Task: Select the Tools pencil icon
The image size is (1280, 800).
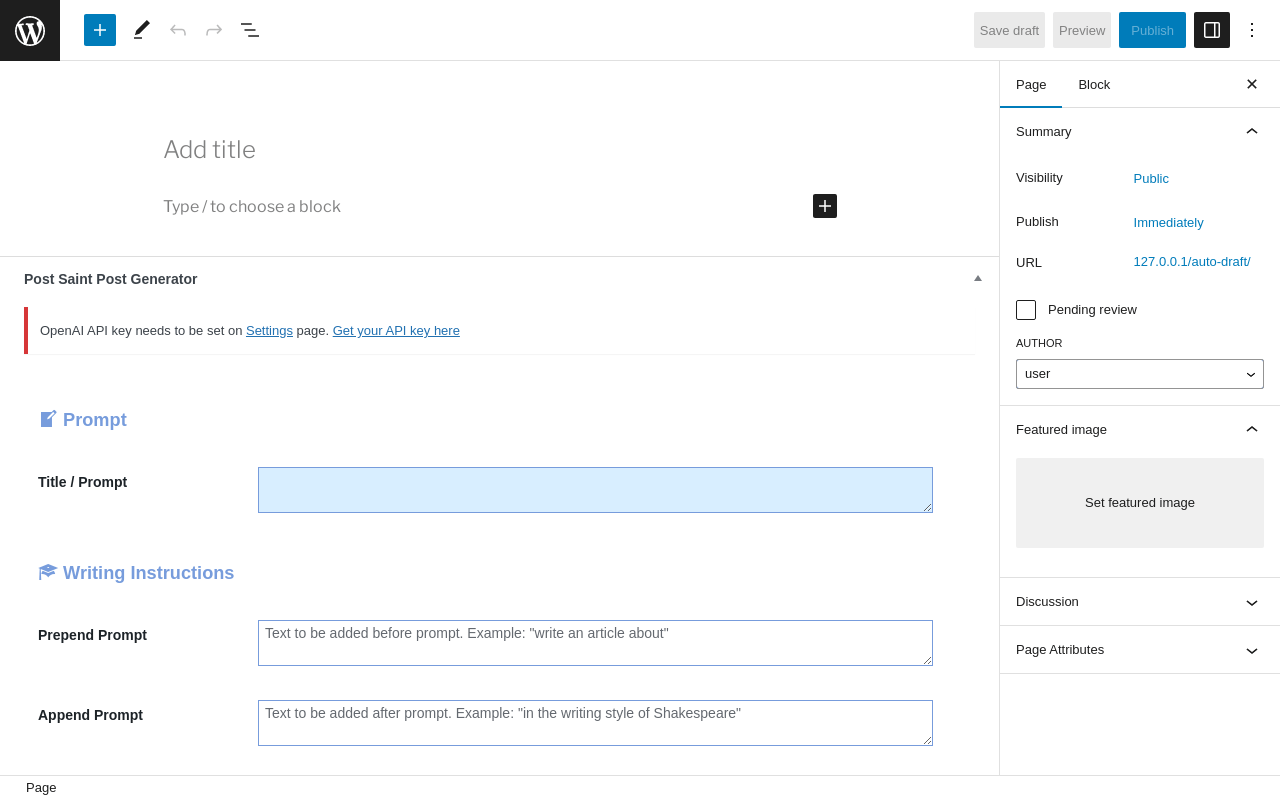Action: coord(142,30)
